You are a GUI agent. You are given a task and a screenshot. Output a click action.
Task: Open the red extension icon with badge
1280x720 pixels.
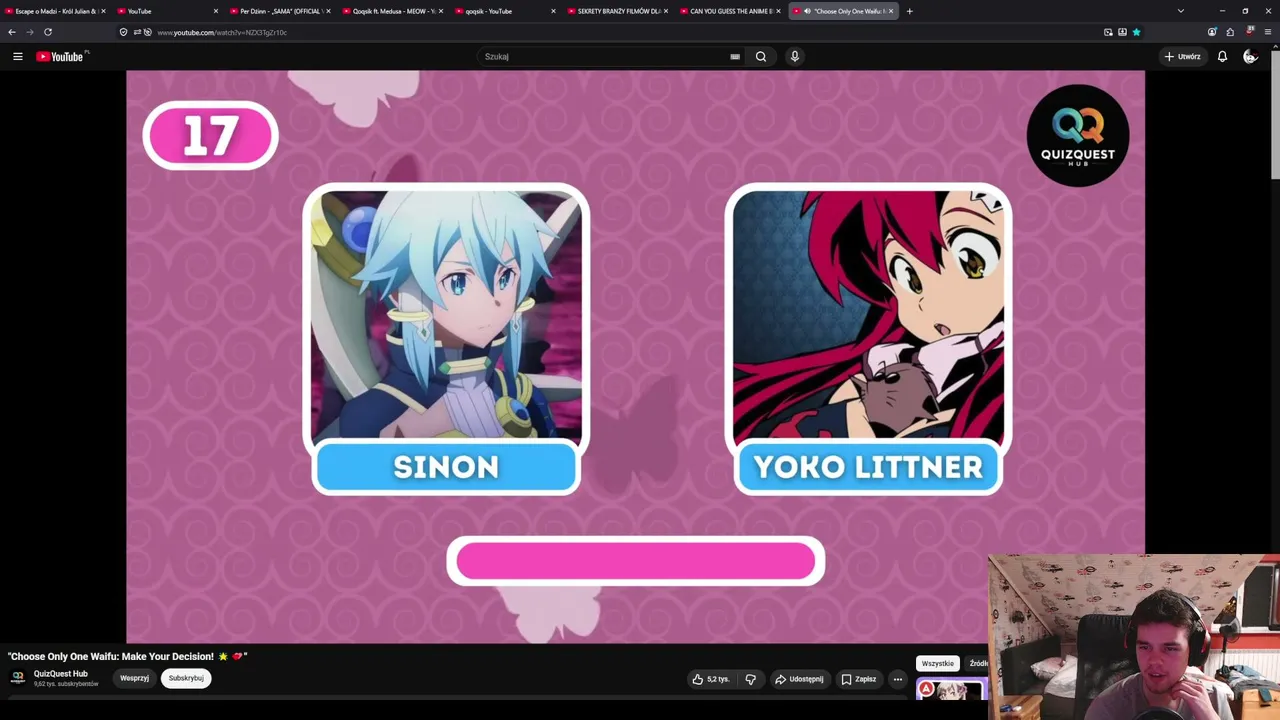1249,32
